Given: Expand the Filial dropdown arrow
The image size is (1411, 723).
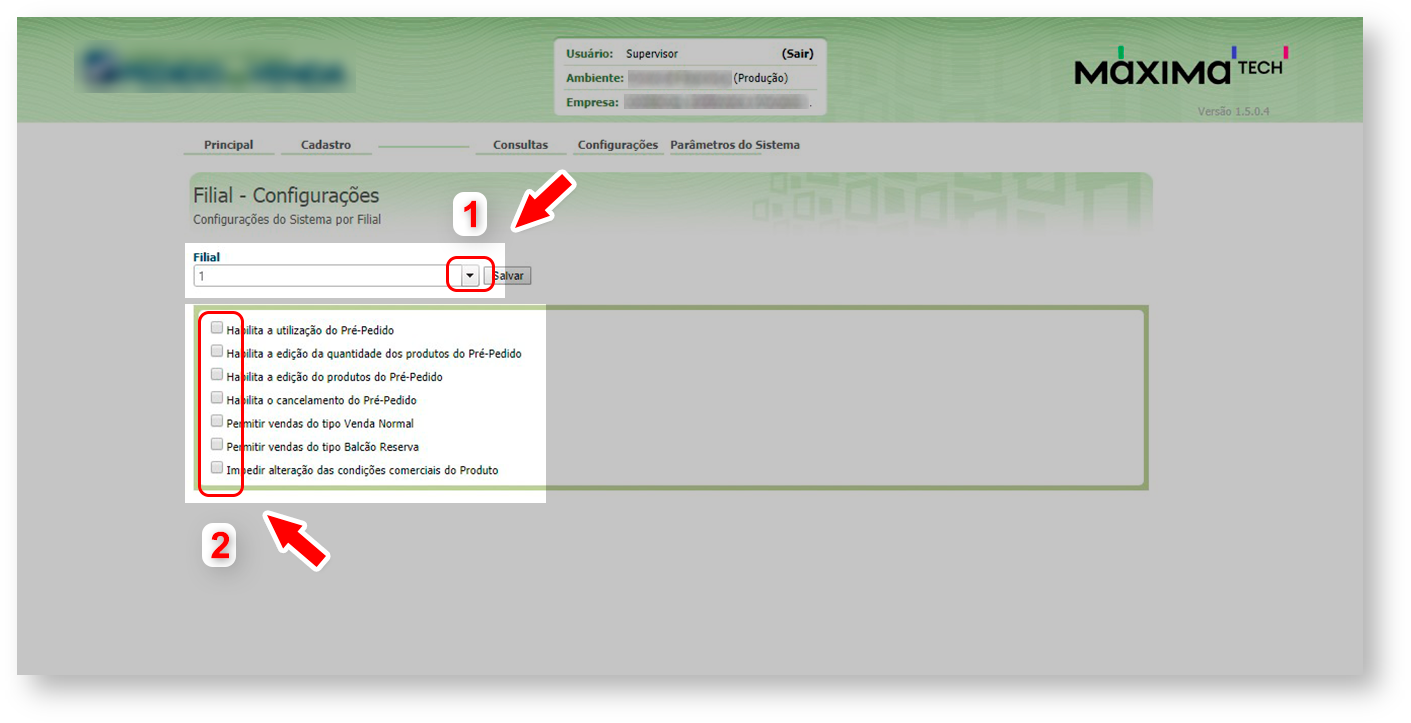Looking at the screenshot, I should [470, 275].
